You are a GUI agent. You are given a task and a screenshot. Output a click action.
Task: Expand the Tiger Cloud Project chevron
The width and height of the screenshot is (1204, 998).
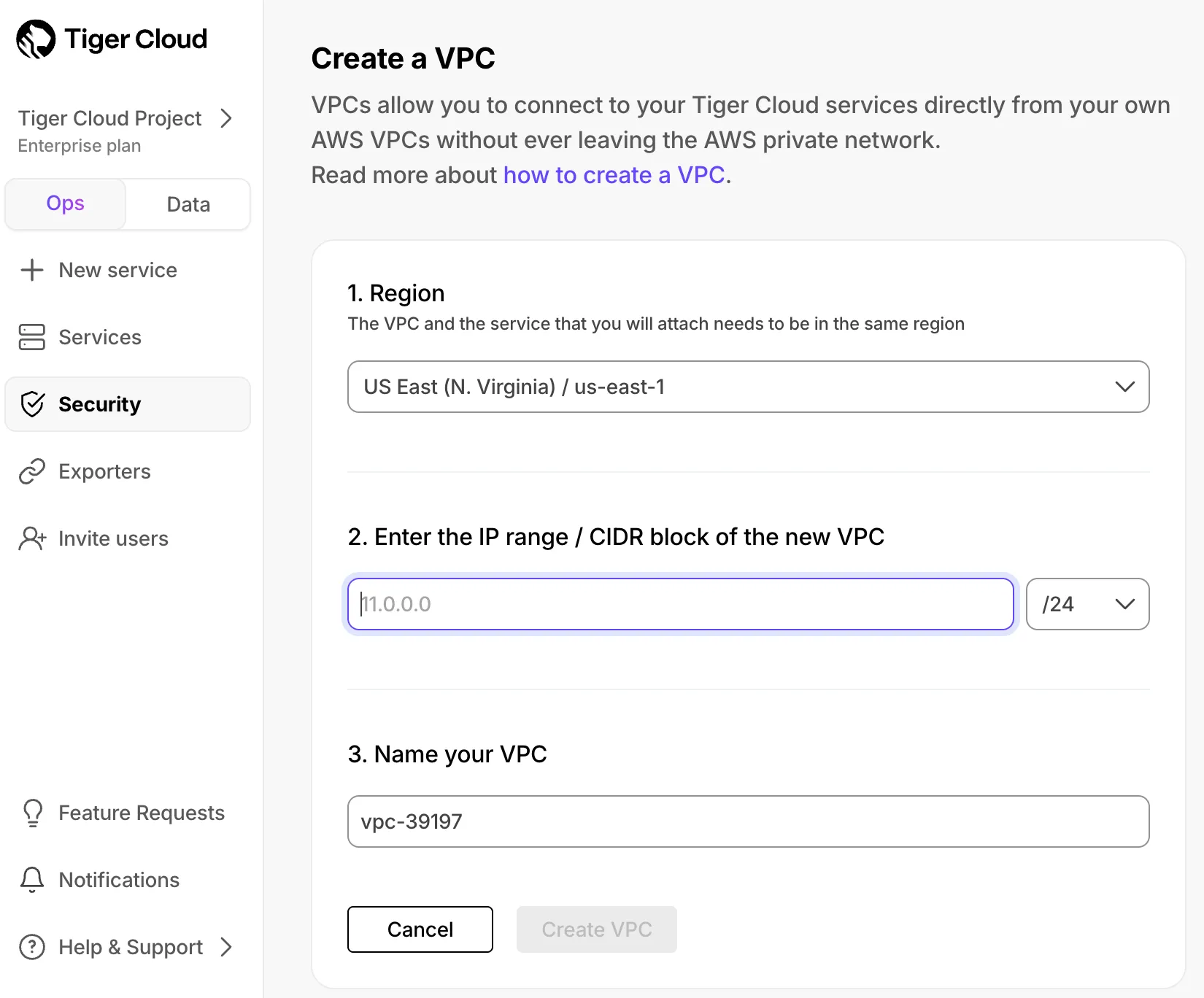[226, 118]
